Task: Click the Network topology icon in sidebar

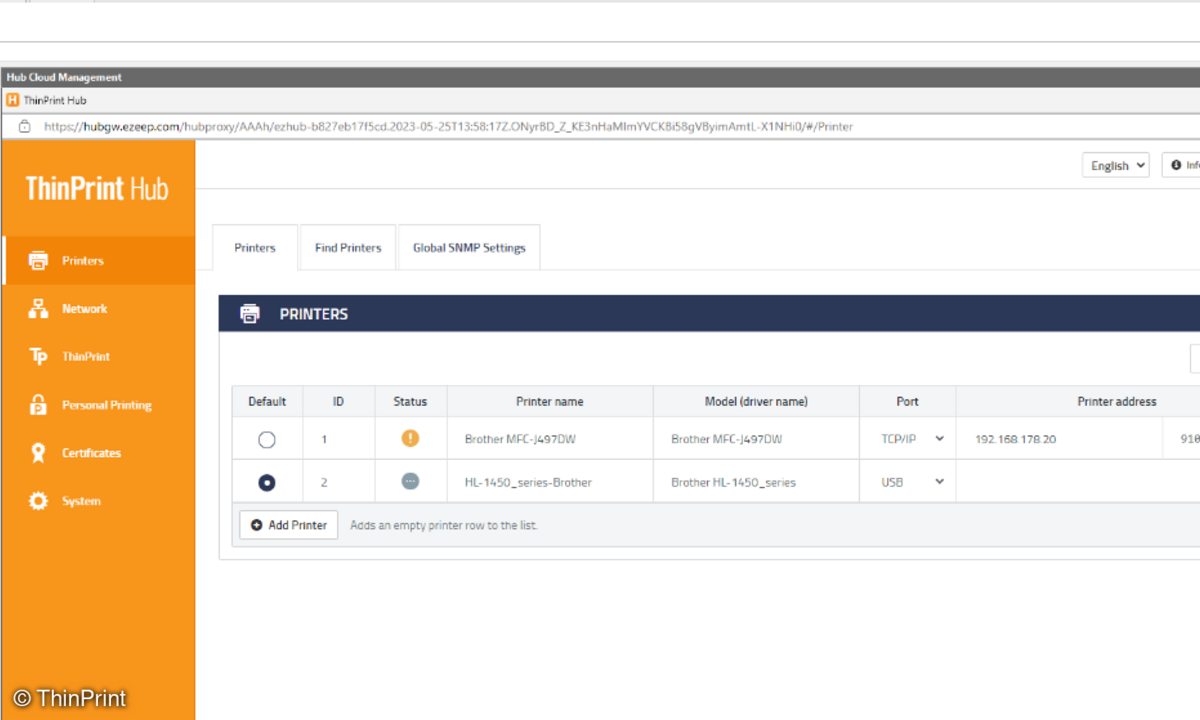Action: (x=38, y=309)
